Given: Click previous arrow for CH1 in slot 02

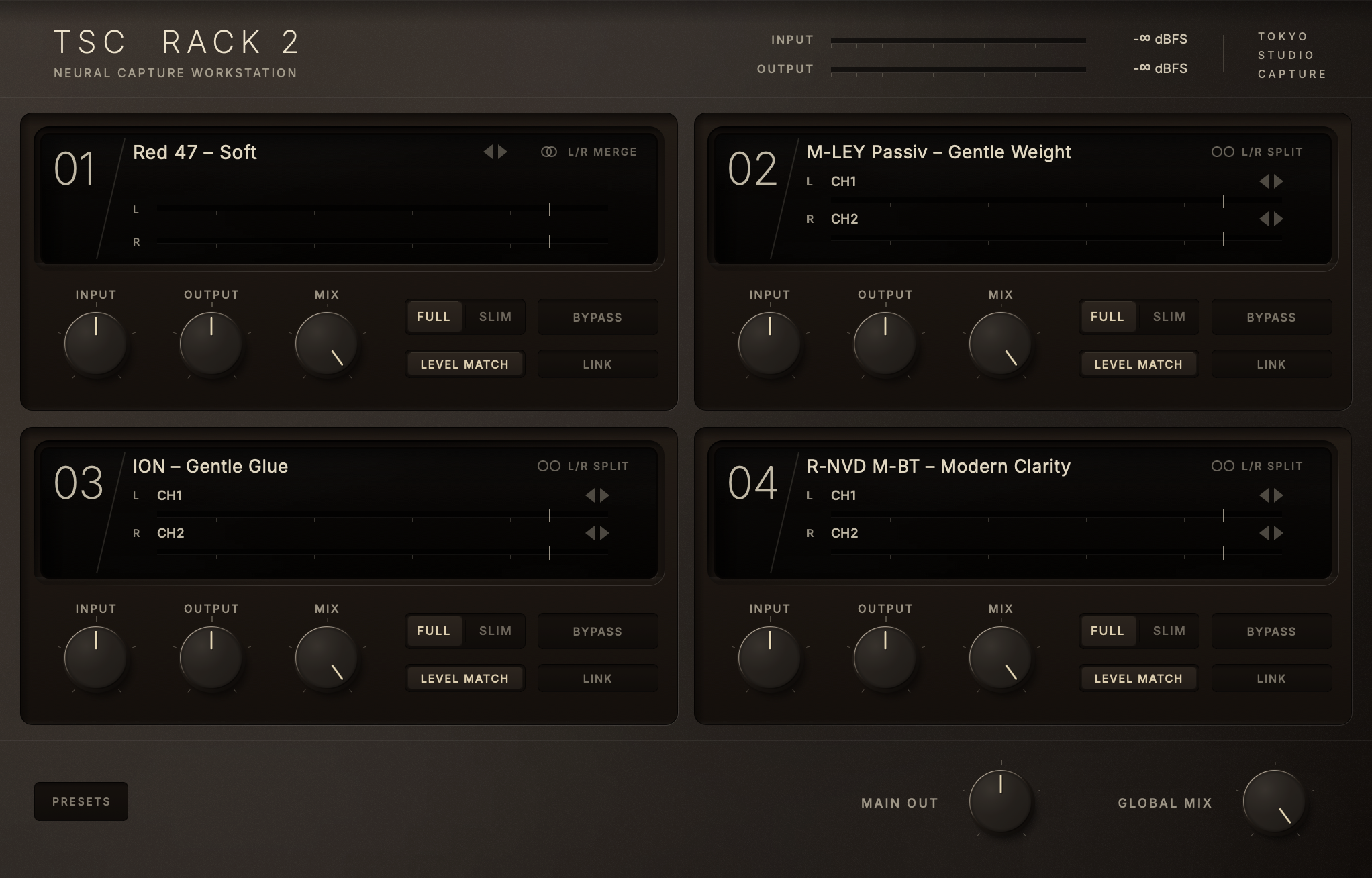Looking at the screenshot, I should coord(1264,181).
